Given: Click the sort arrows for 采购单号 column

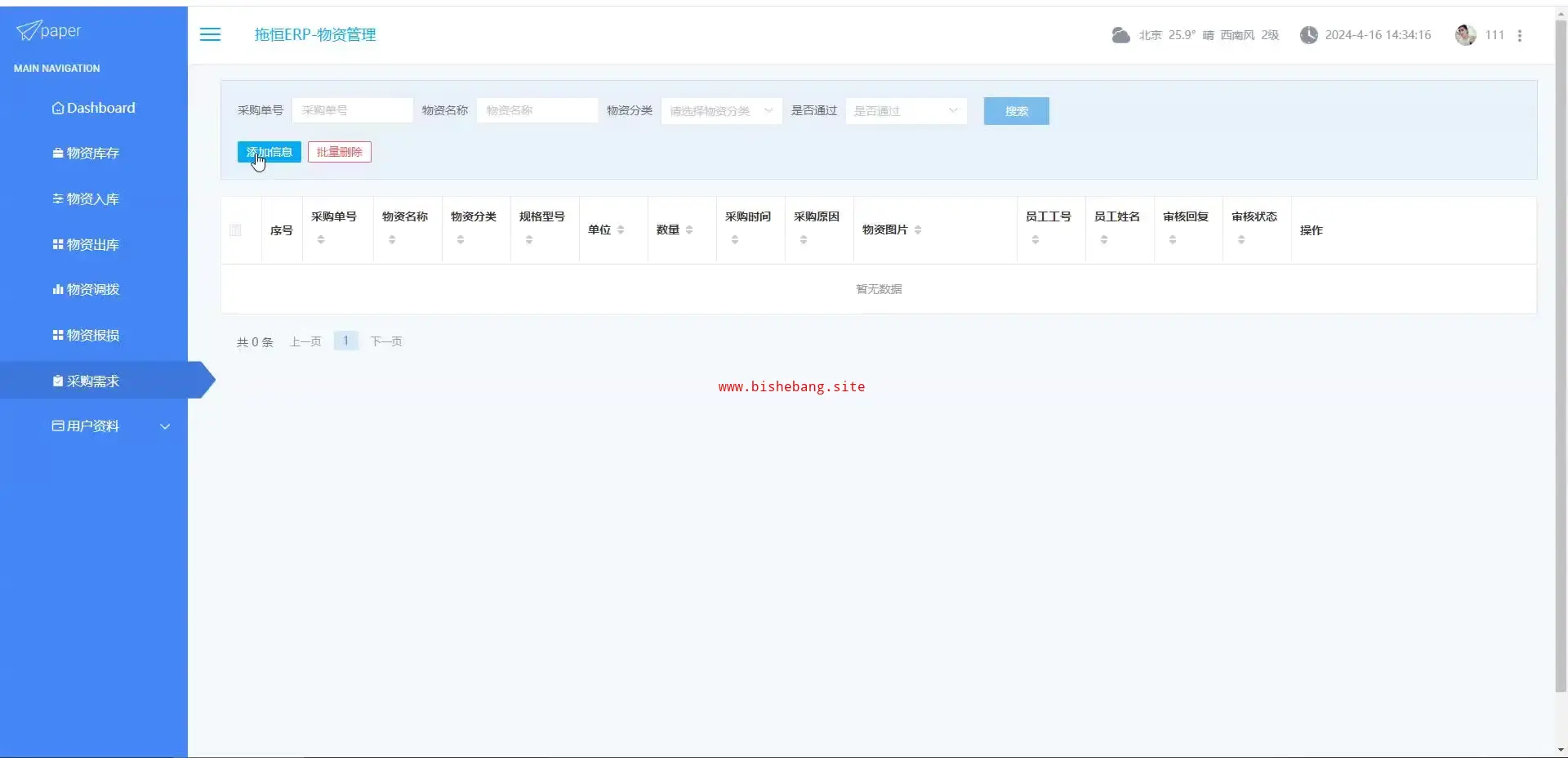Looking at the screenshot, I should coord(321,240).
